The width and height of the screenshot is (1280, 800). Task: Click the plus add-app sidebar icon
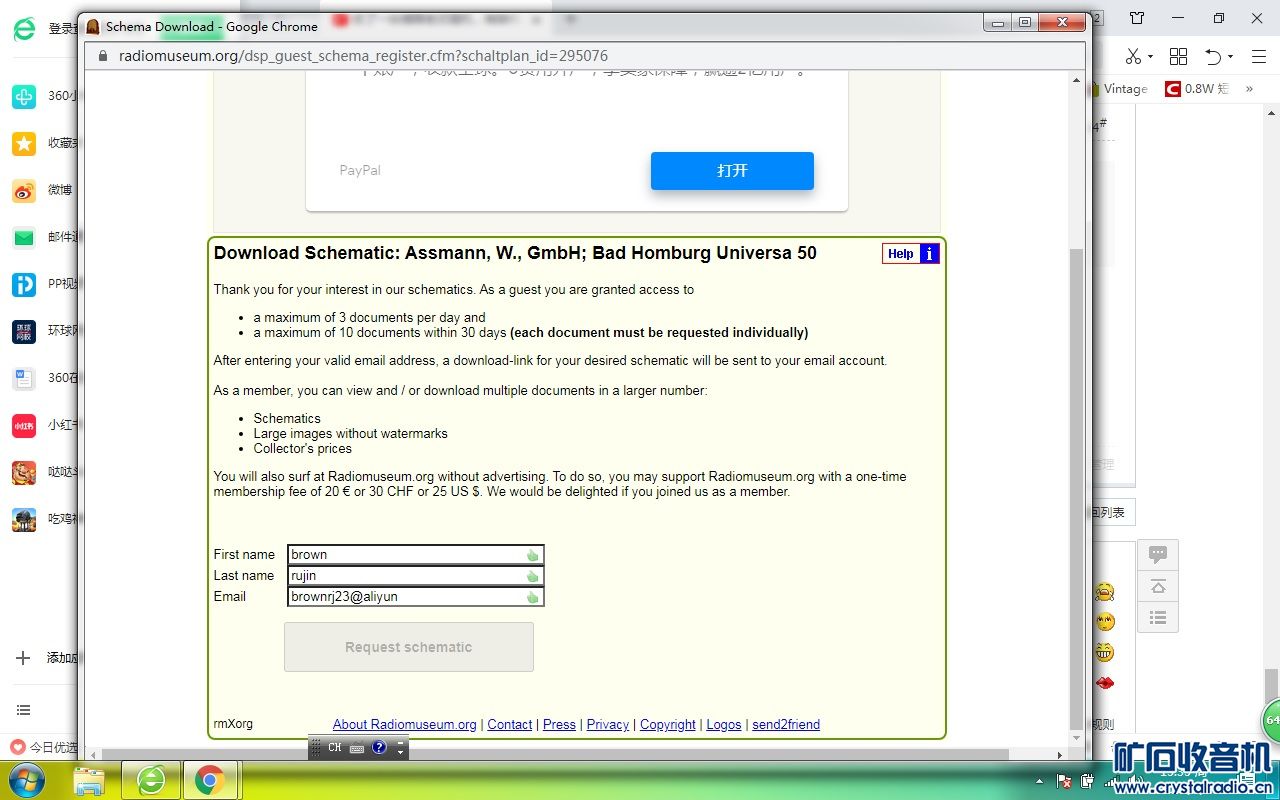click(x=23, y=658)
